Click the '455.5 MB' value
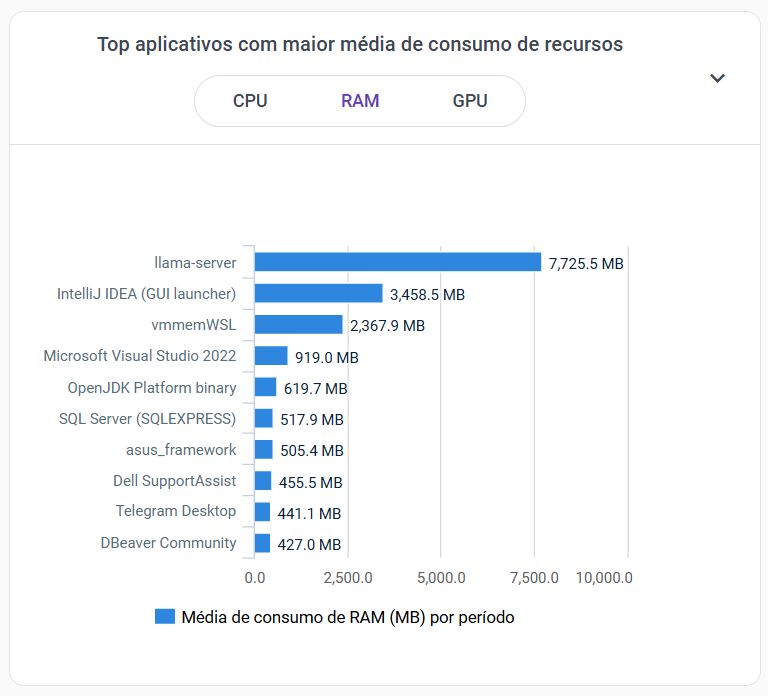 point(311,482)
